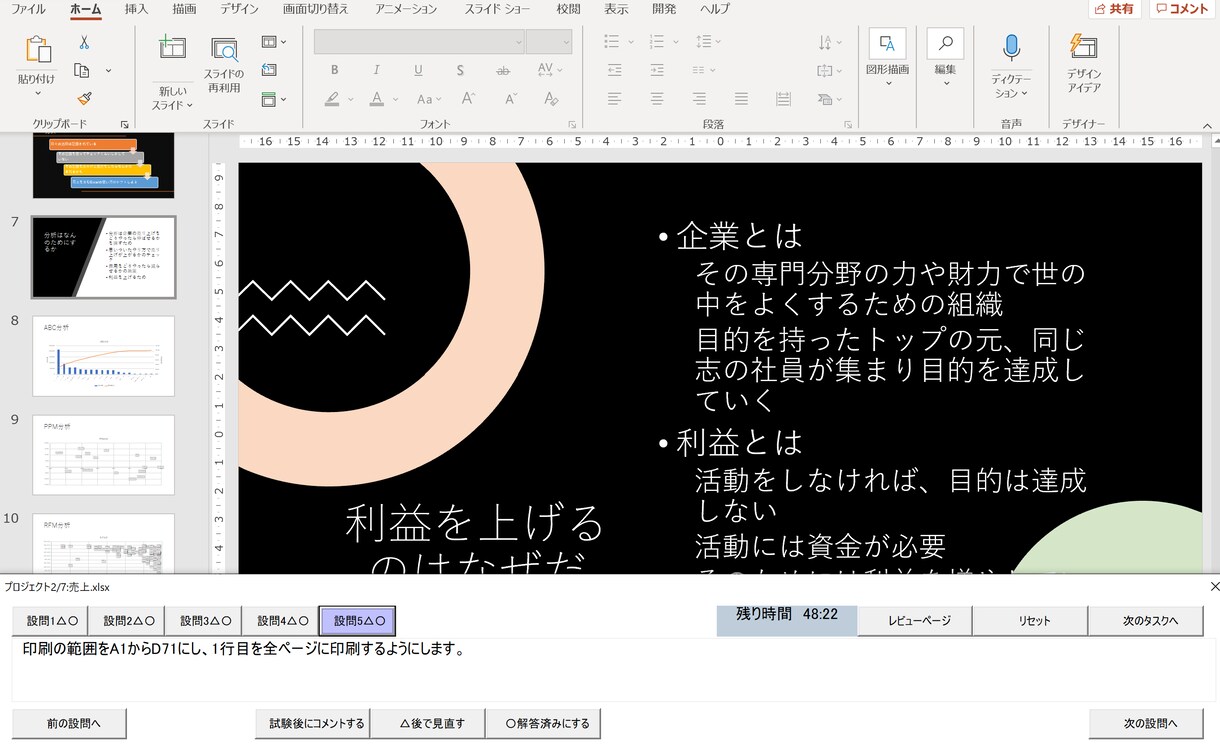Click the Decrease Font Size icon

(x=511, y=99)
